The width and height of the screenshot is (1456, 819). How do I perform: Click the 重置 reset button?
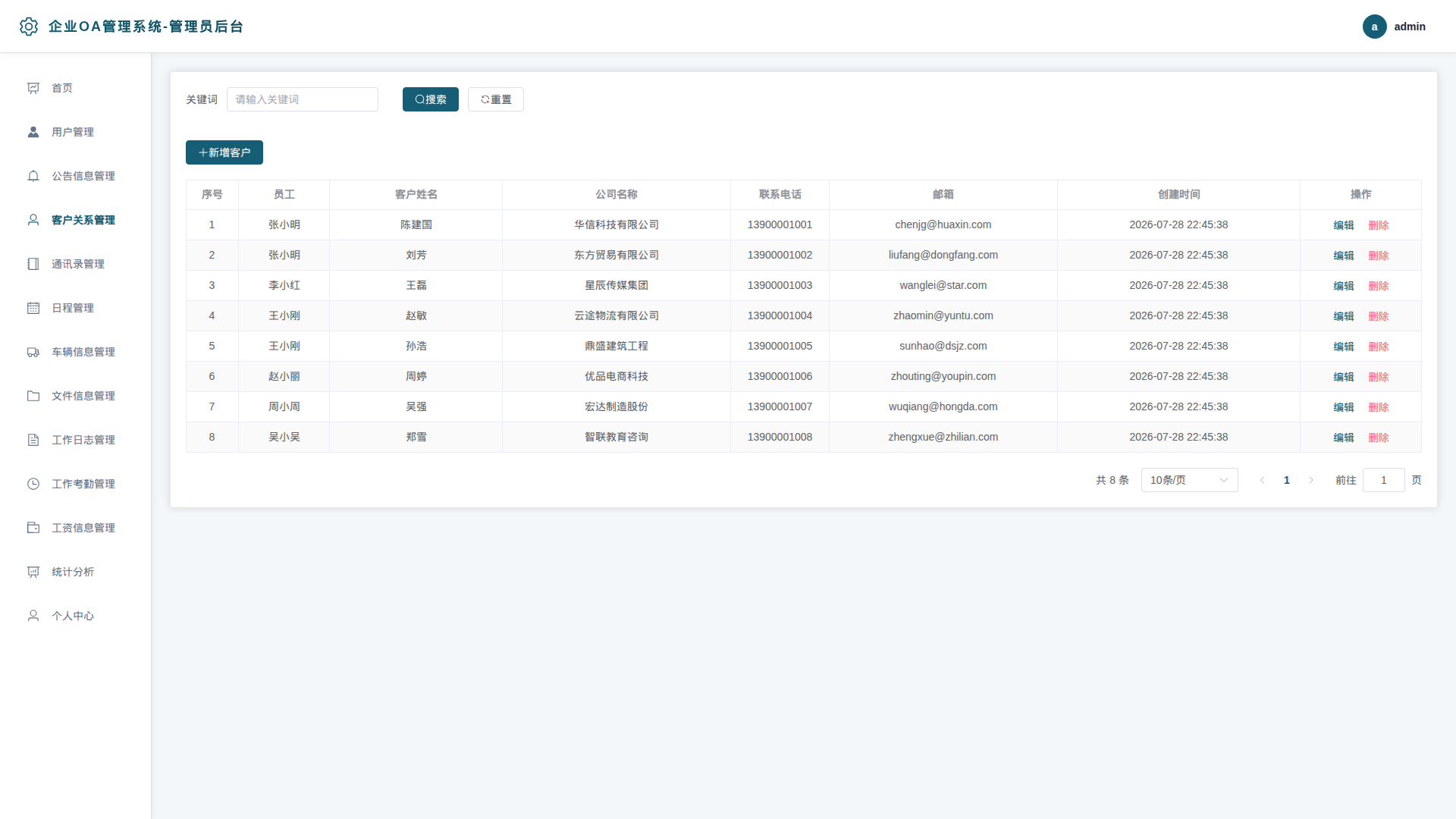coord(496,99)
